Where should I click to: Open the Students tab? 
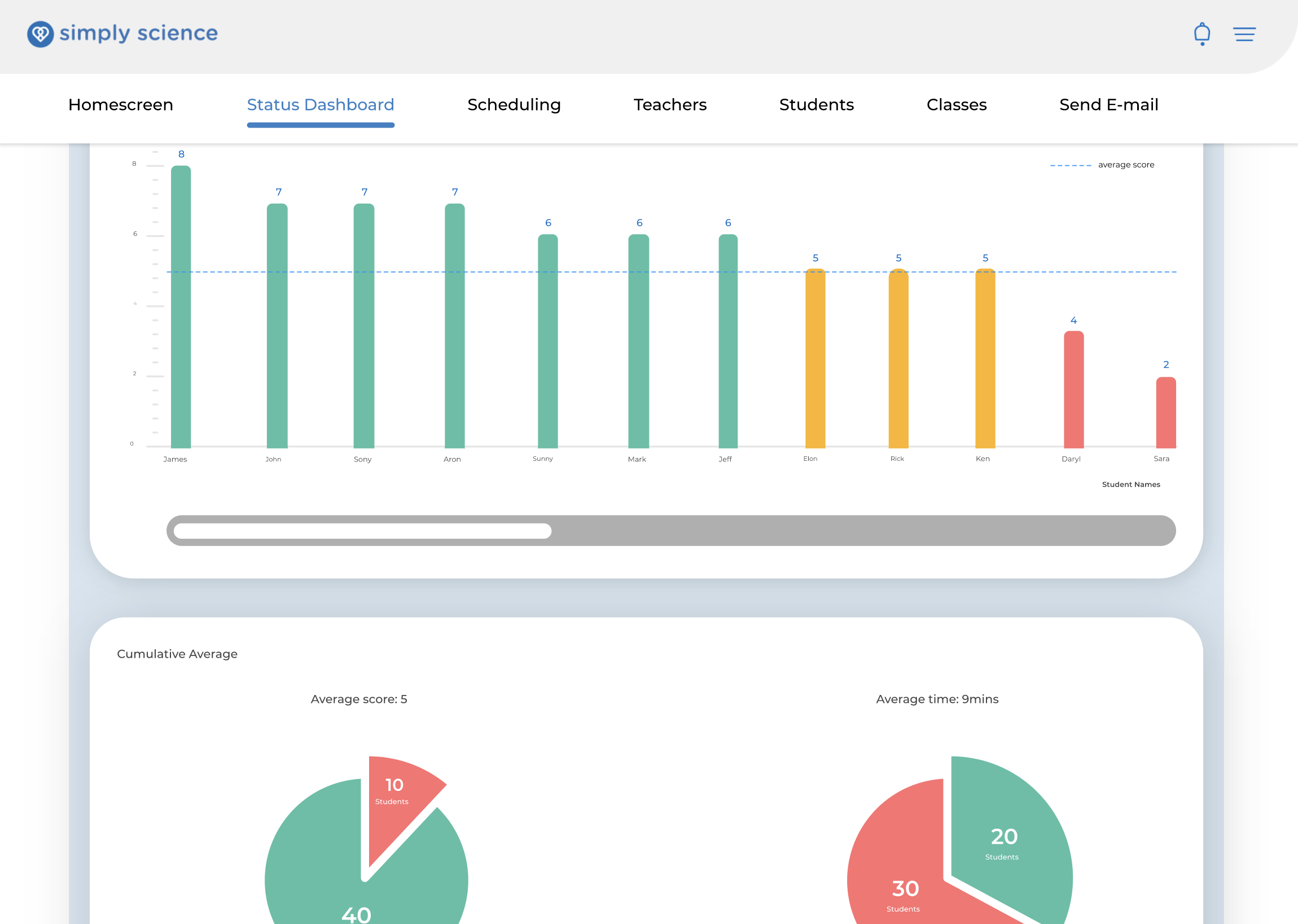click(816, 105)
